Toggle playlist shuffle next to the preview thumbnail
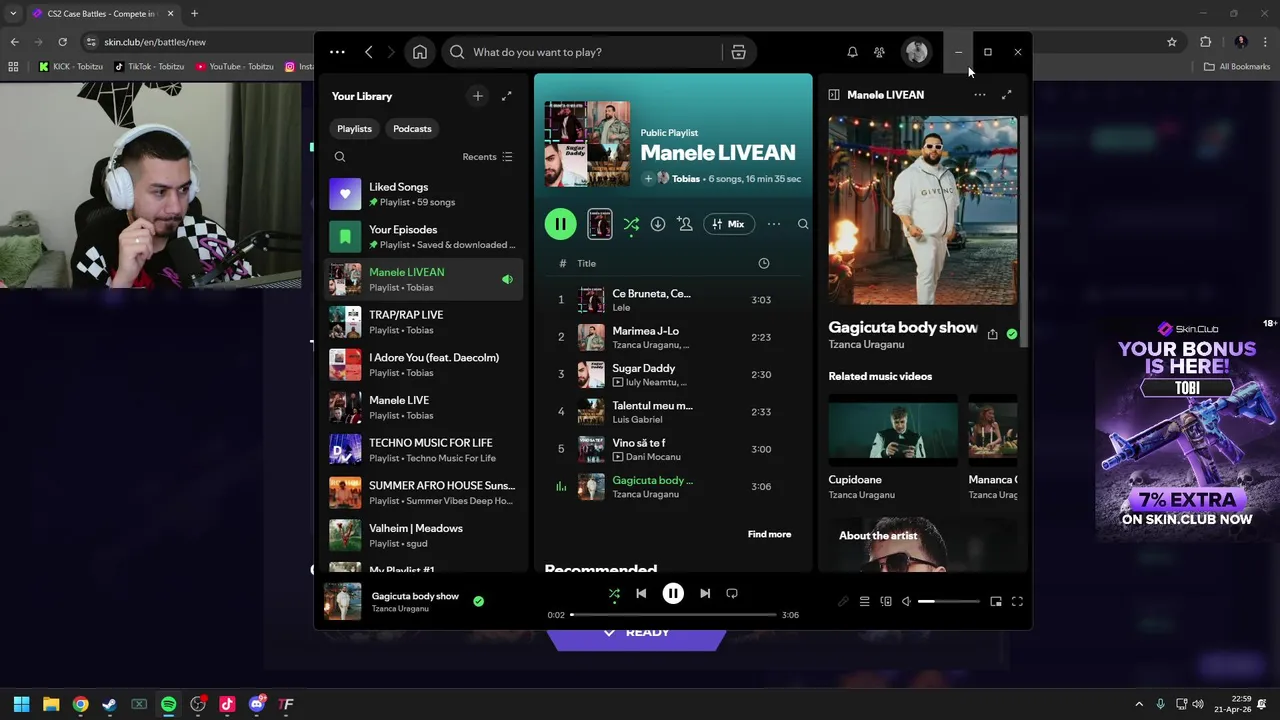The image size is (1280, 720). tap(631, 225)
